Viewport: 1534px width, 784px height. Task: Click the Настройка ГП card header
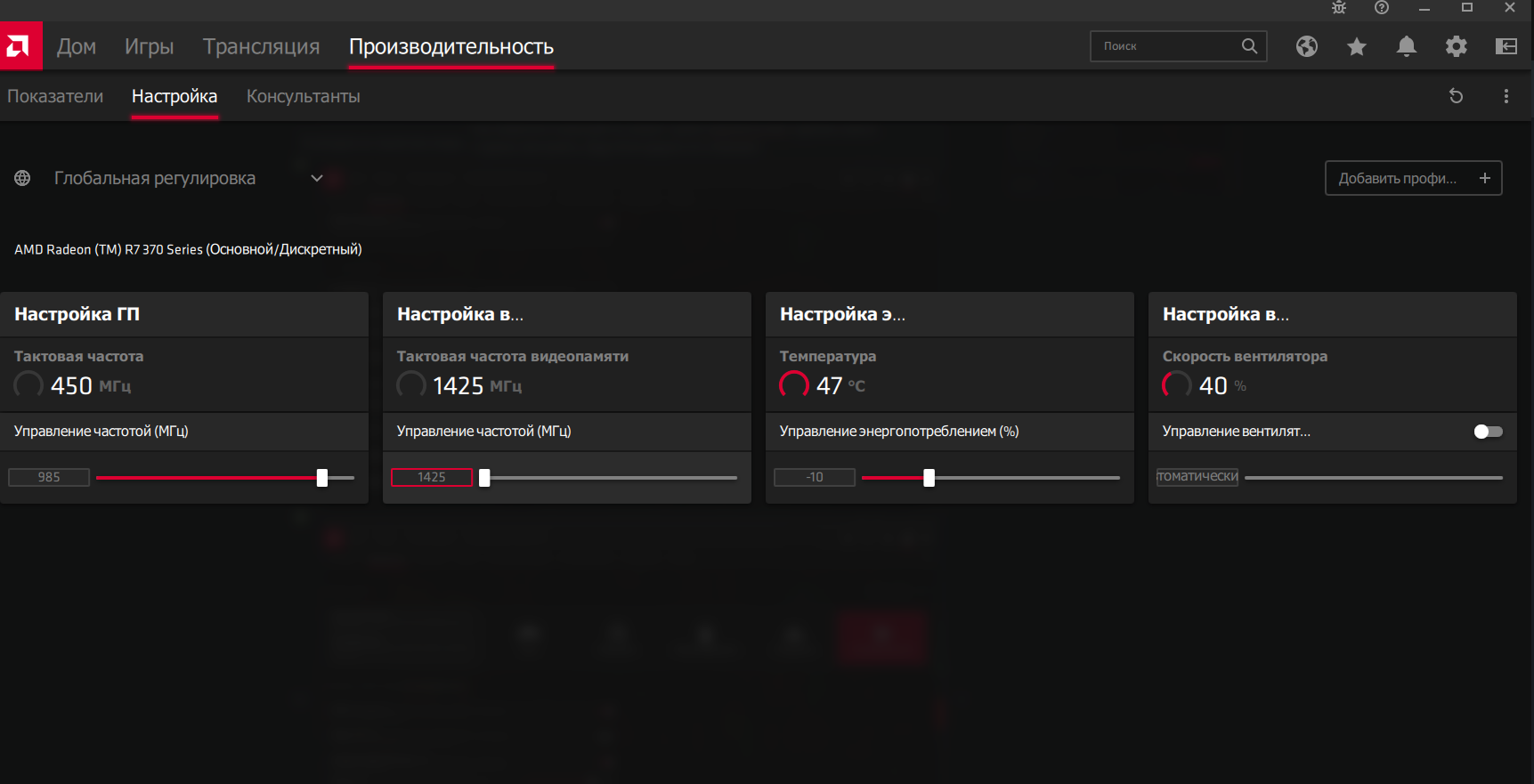point(184,314)
